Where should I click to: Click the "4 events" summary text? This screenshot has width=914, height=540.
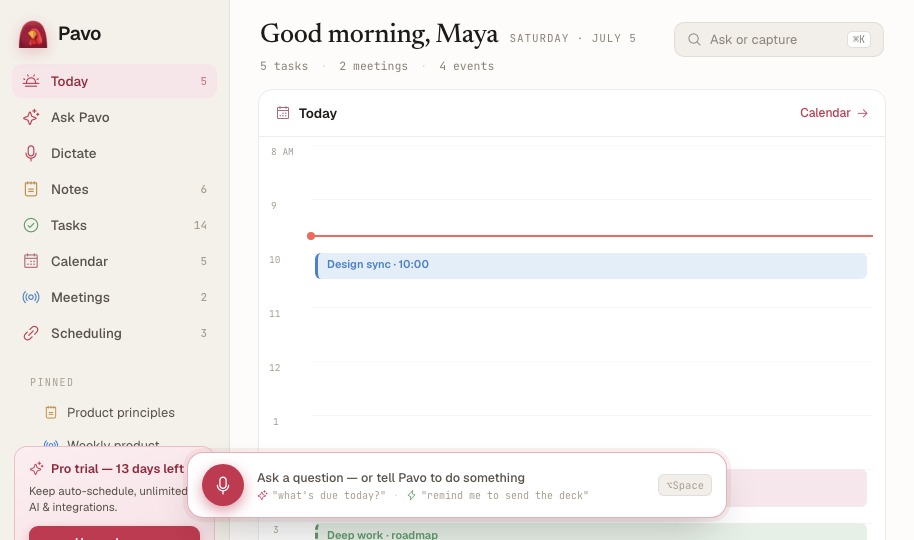[x=466, y=66]
